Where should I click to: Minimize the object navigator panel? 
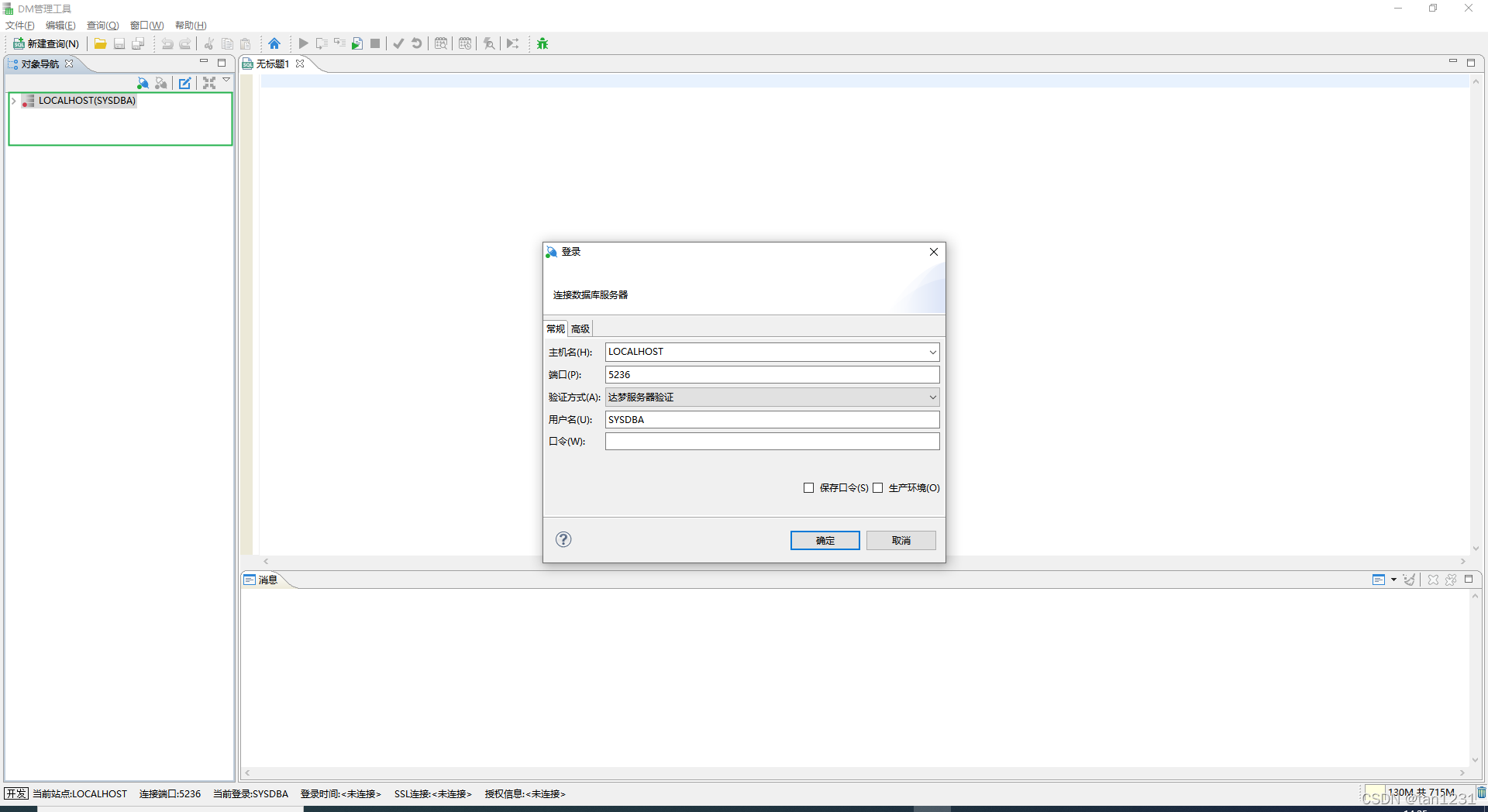coord(204,61)
